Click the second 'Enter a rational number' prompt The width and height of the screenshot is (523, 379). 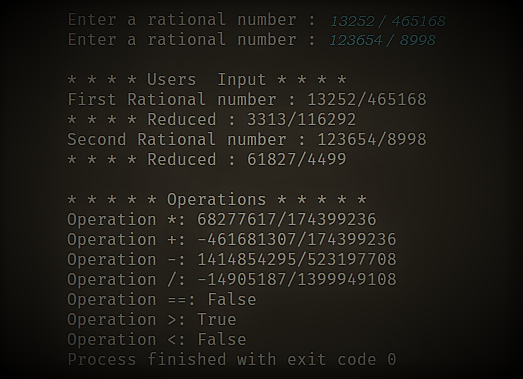coord(192,40)
